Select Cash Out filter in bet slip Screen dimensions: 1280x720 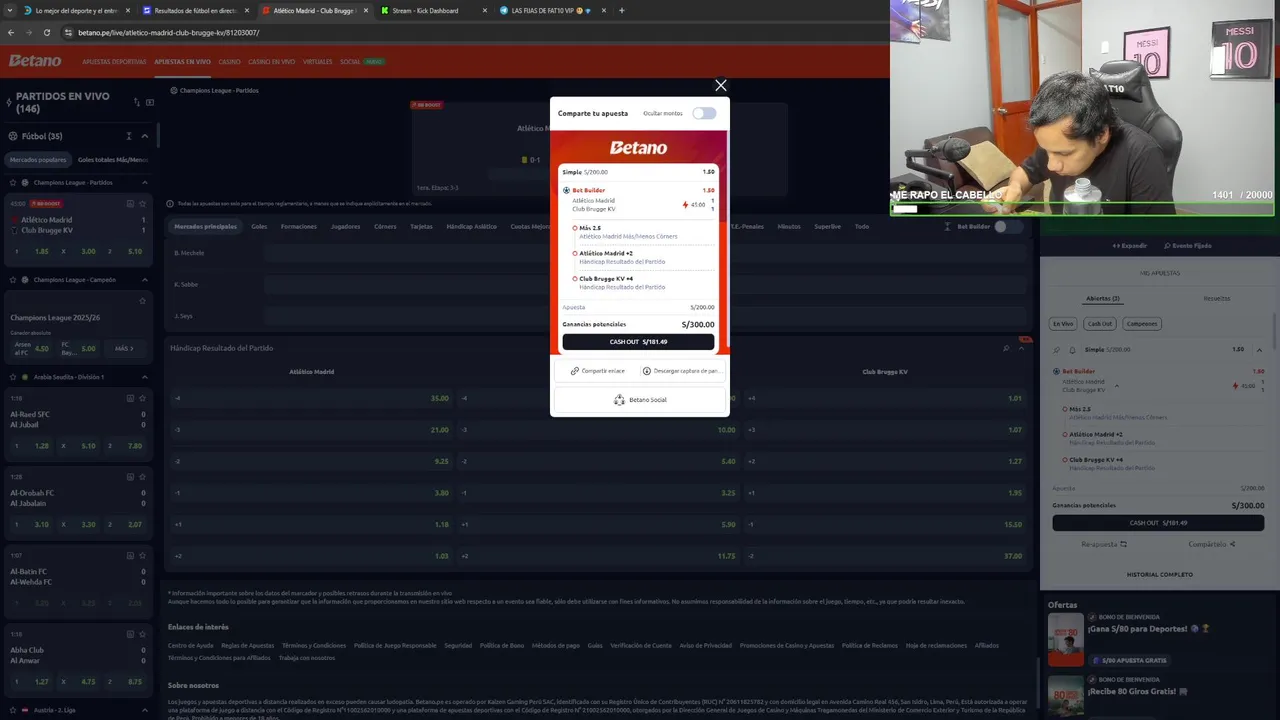[x=1100, y=324]
